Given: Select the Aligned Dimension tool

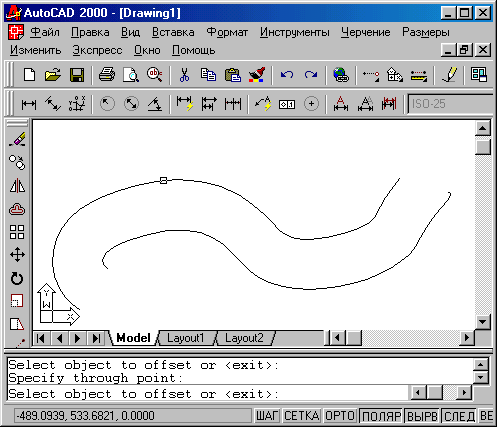Looking at the screenshot, I should pos(53,104).
